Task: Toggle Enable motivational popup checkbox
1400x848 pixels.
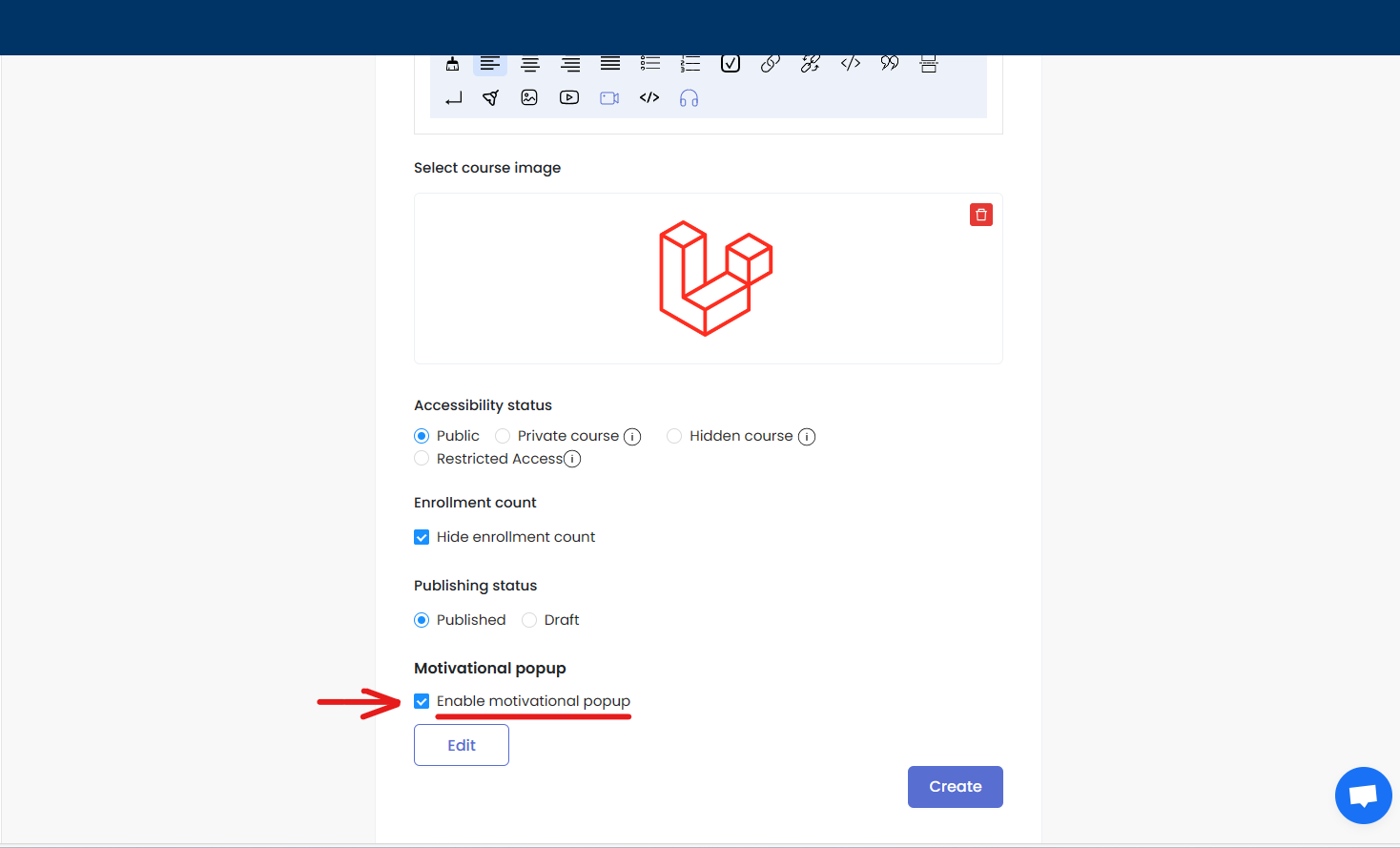Action: click(422, 701)
